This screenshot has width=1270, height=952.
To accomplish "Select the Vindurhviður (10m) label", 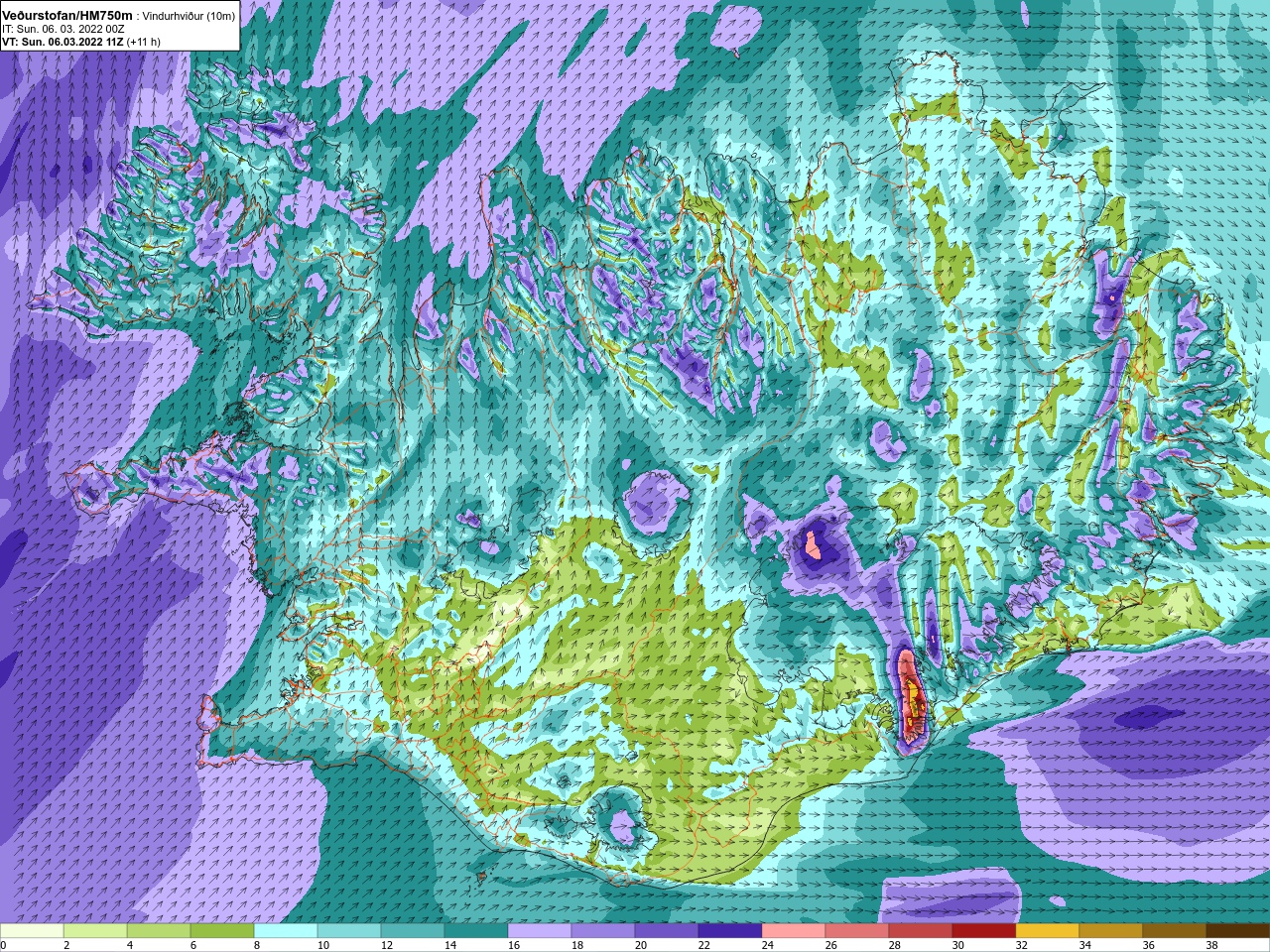I will [x=189, y=16].
